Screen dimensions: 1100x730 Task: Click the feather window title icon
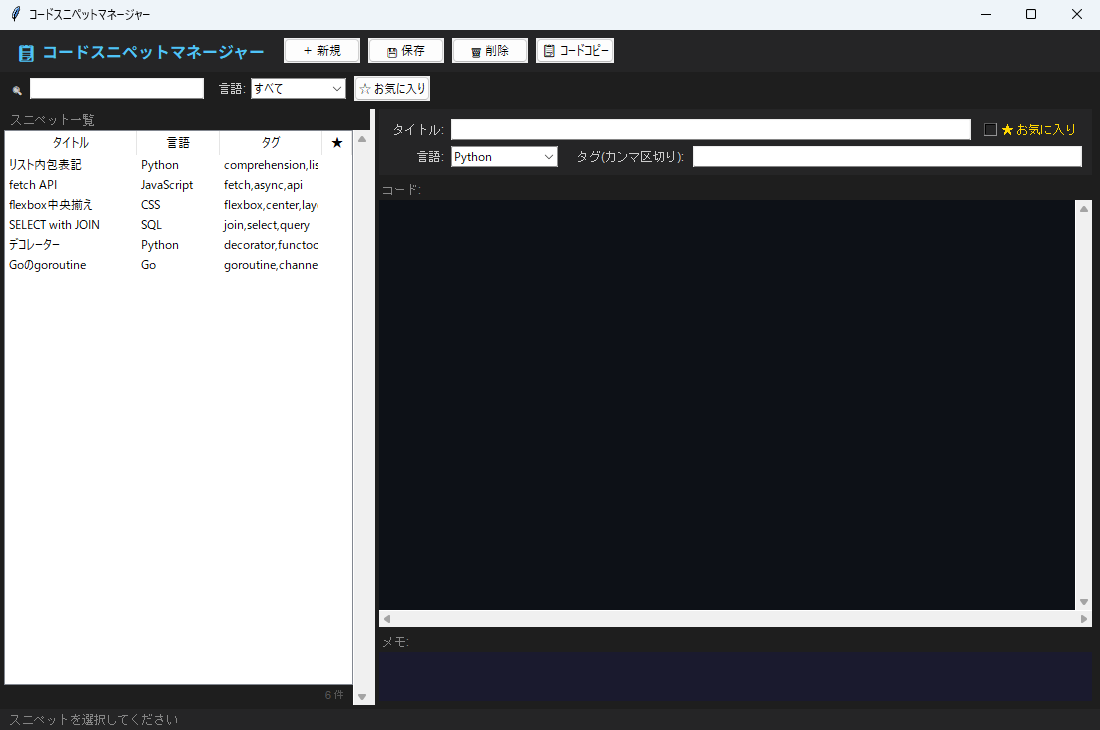[15, 14]
